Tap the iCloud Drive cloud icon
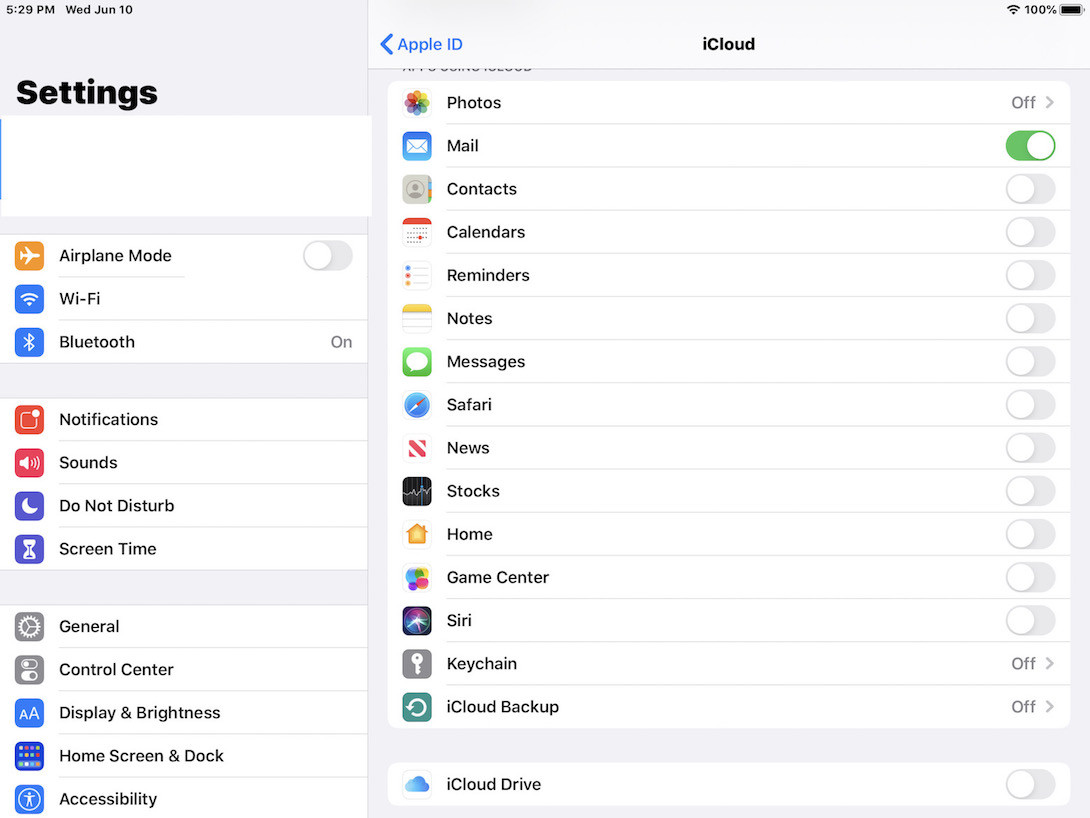This screenshot has width=1090, height=818. pyautogui.click(x=417, y=784)
